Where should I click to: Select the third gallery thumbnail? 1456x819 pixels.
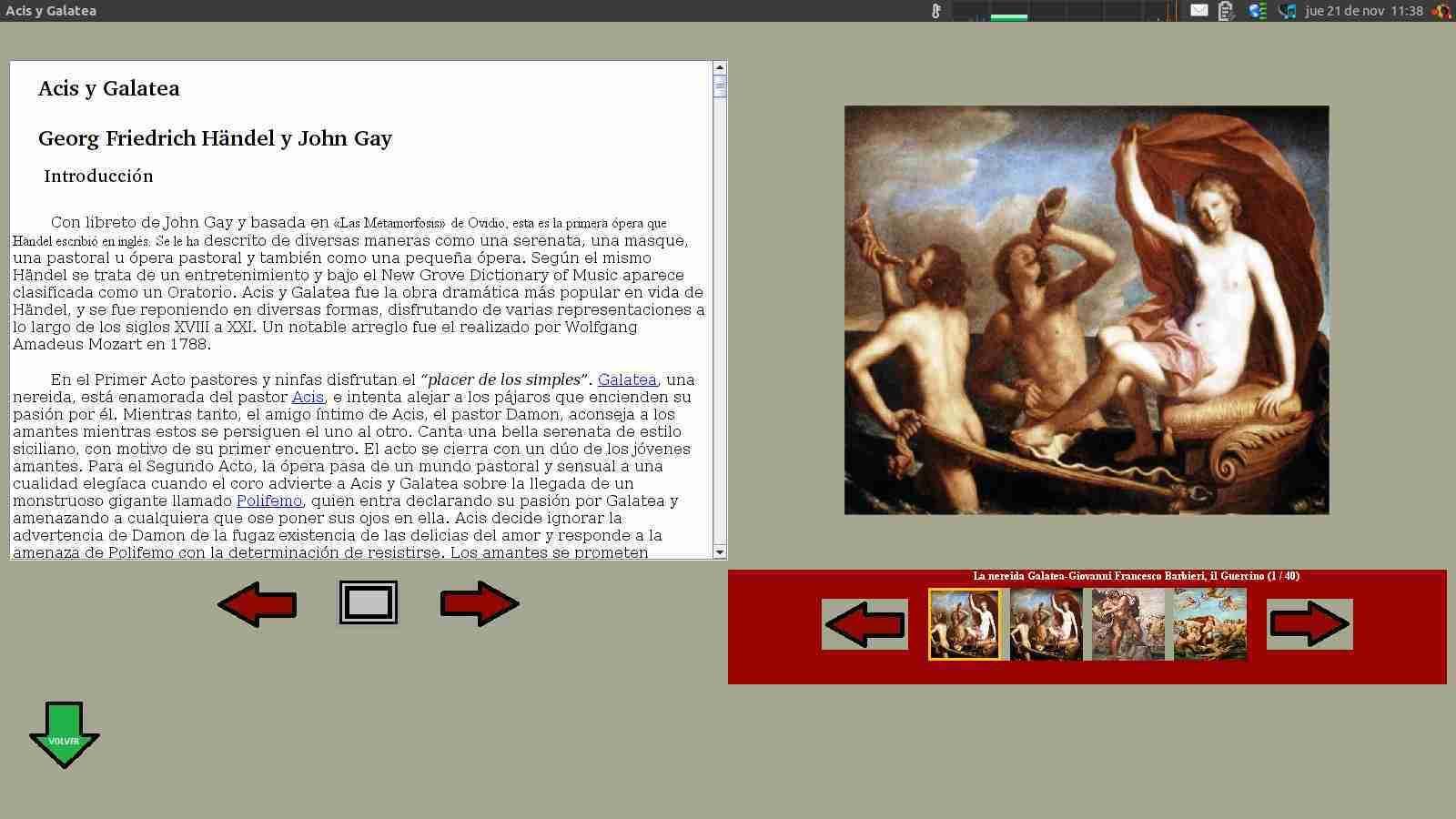coord(1128,624)
